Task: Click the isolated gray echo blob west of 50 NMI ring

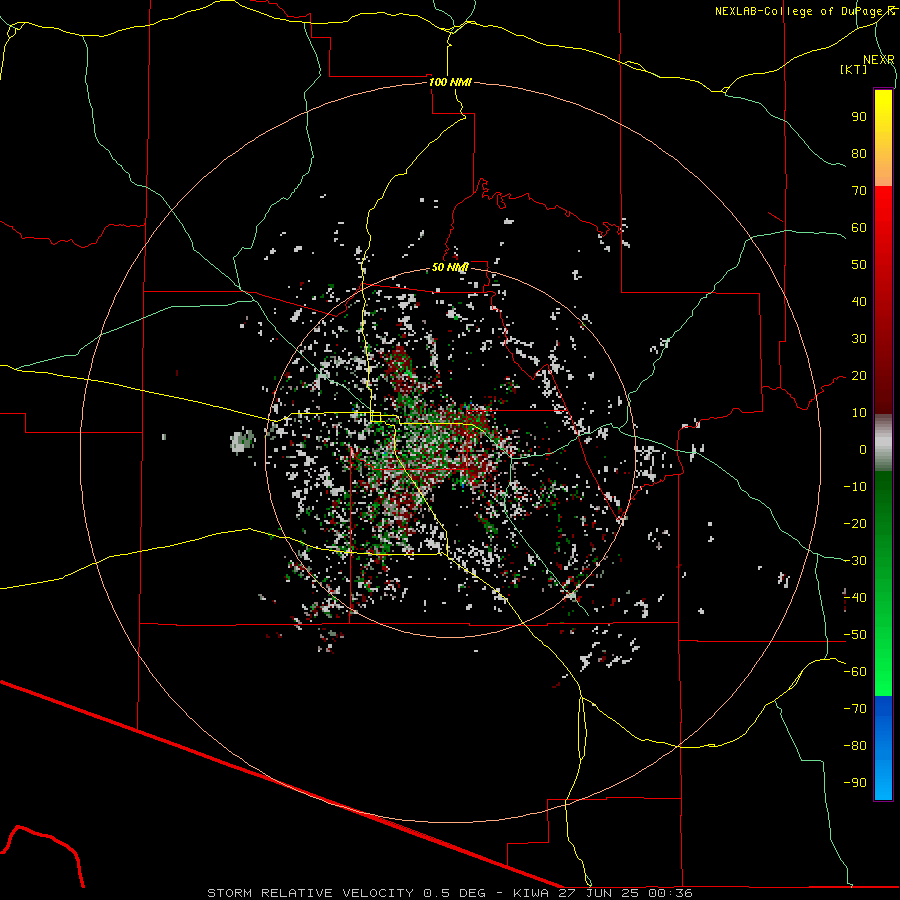Action: tap(242, 441)
